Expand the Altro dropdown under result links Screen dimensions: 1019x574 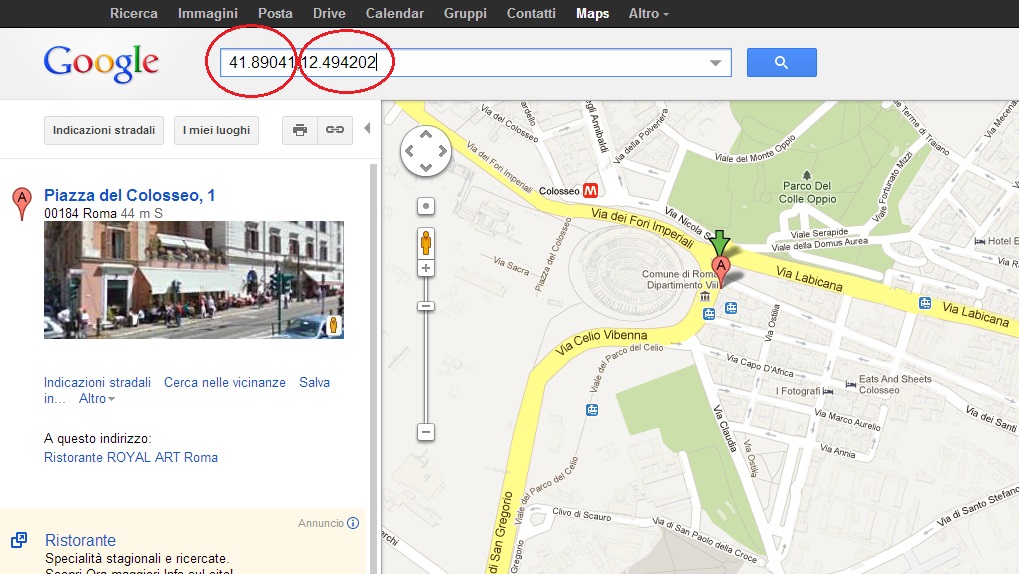pyautogui.click(x=97, y=398)
